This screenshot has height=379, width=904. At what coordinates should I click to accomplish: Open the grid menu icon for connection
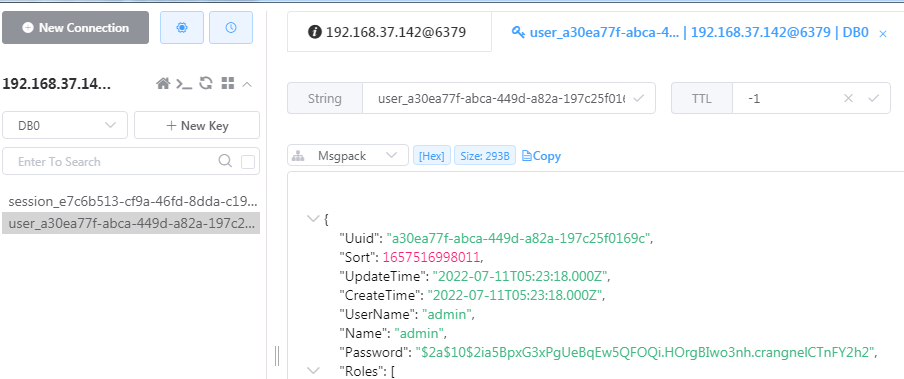[x=228, y=84]
